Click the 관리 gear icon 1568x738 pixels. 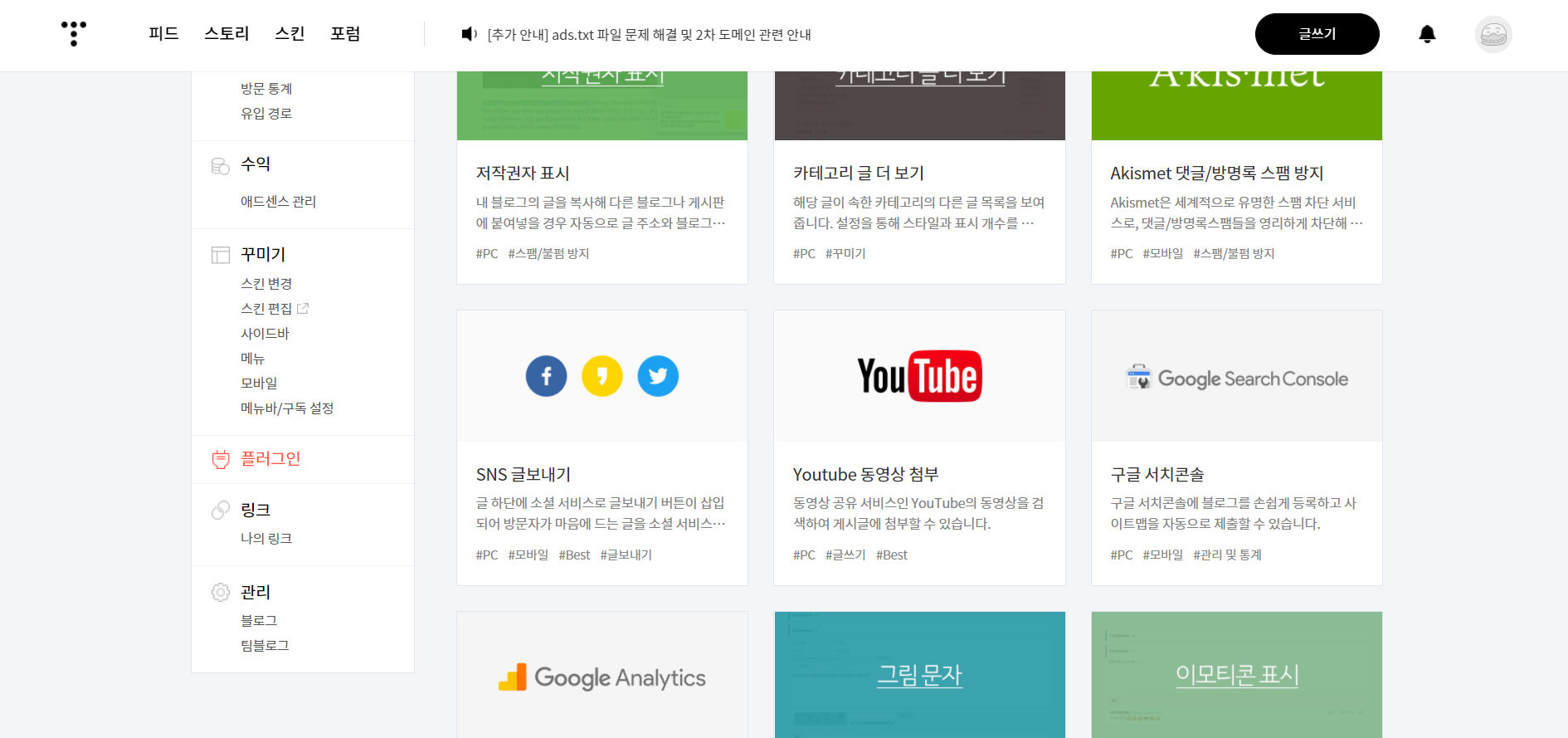click(x=221, y=592)
